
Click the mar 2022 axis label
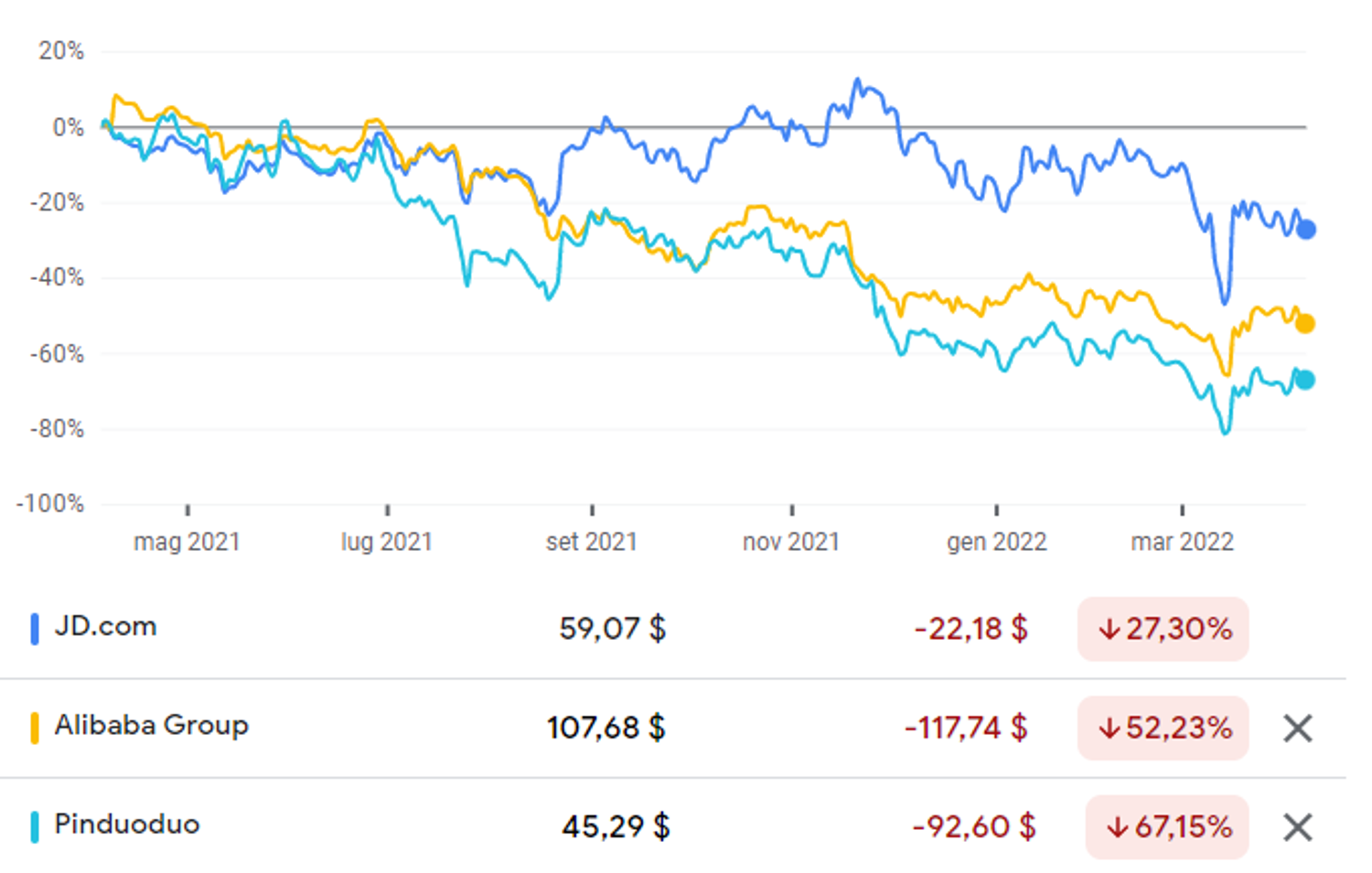(1182, 542)
